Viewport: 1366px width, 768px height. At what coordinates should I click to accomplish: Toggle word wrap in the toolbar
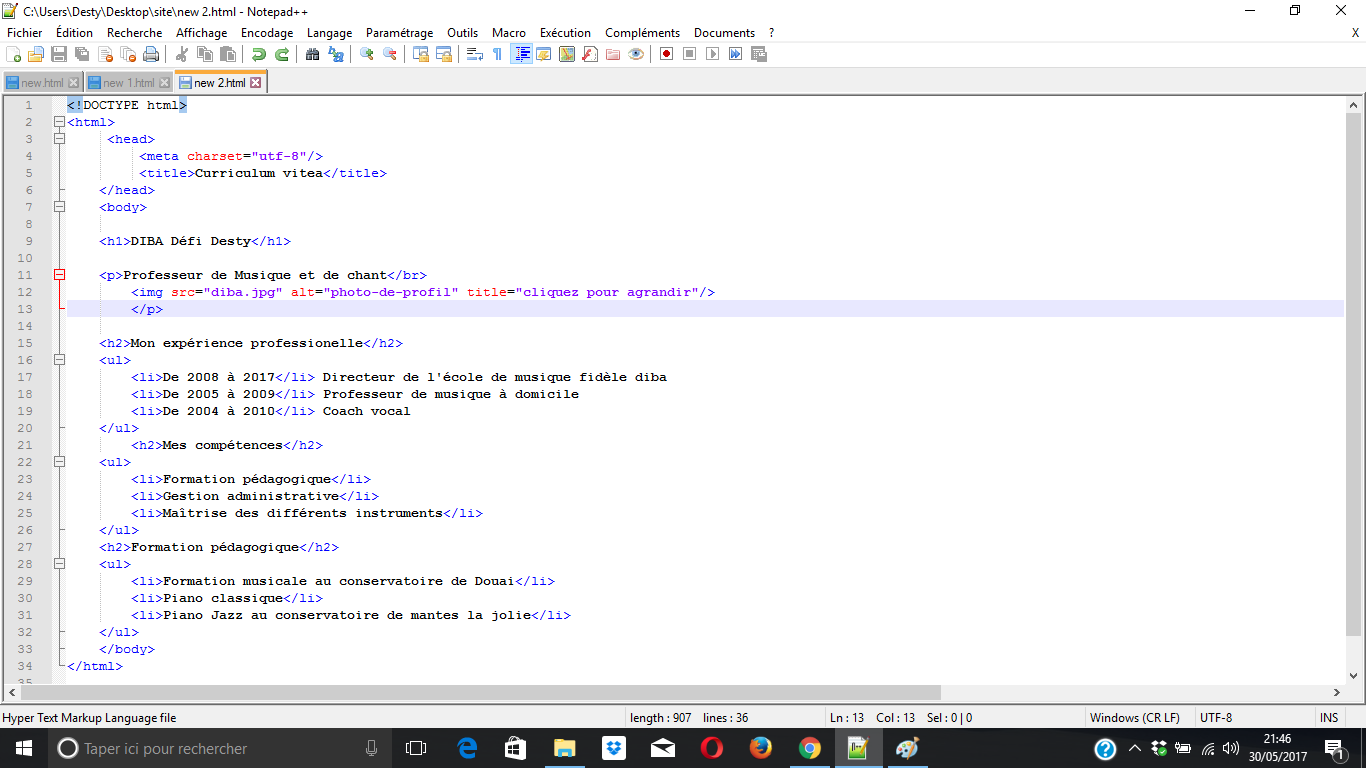pos(475,54)
